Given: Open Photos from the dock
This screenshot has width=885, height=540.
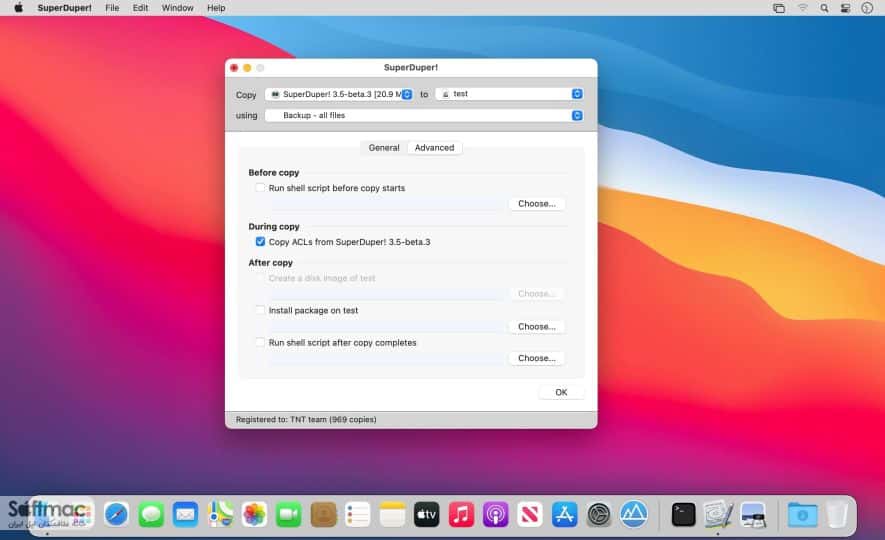Looking at the screenshot, I should (x=255, y=515).
